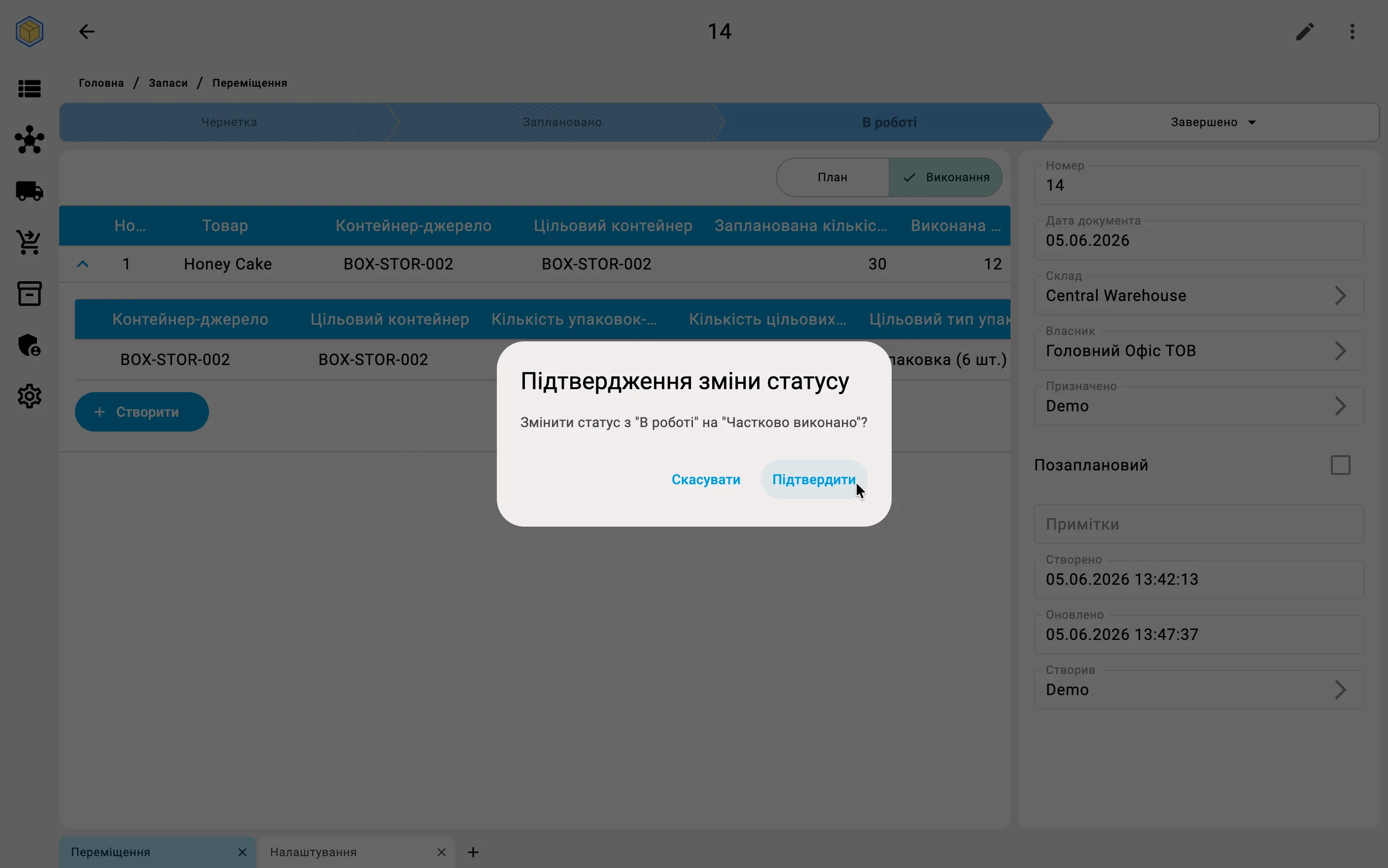This screenshot has height=868, width=1388.
Task: Click the Створити button
Action: coord(142,412)
